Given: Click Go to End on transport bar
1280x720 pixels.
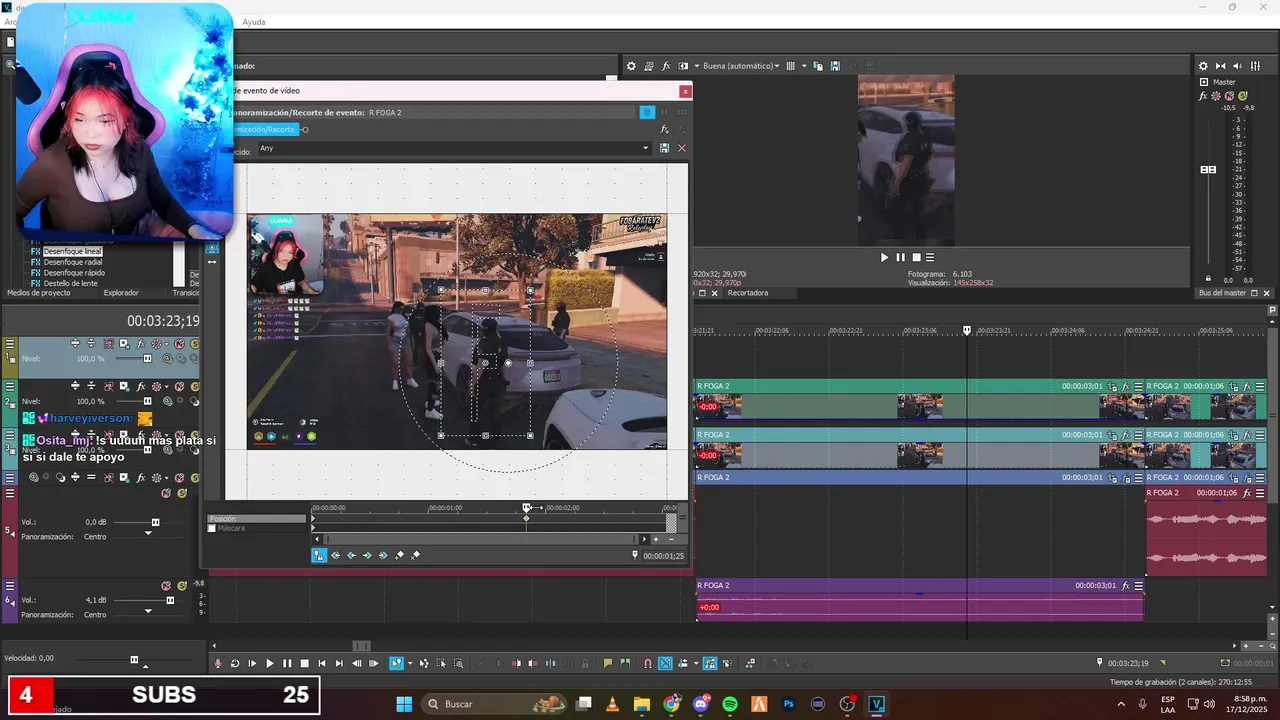Looking at the screenshot, I should [339, 663].
